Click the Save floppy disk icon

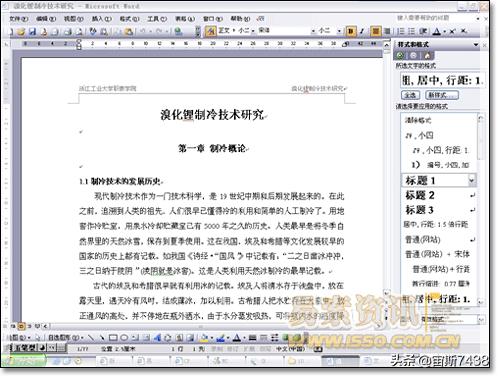32,32
